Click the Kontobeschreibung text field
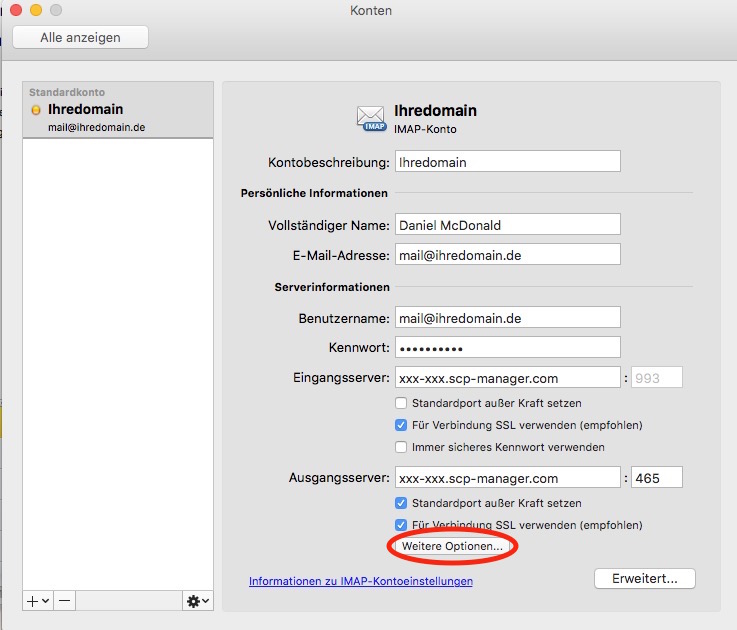This screenshot has width=737, height=630. coord(507,161)
